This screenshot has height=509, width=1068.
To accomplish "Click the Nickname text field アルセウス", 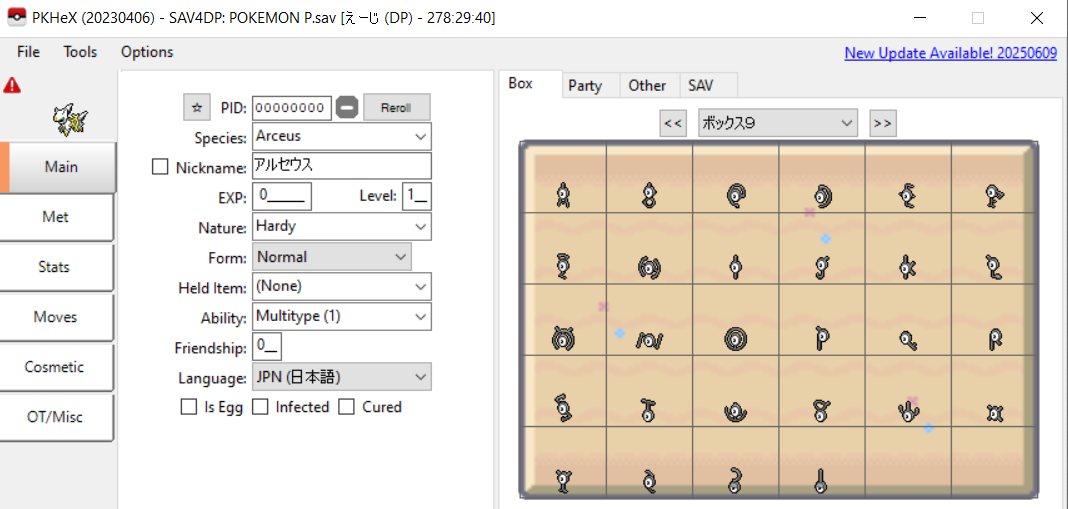I will pyautogui.click(x=342, y=166).
